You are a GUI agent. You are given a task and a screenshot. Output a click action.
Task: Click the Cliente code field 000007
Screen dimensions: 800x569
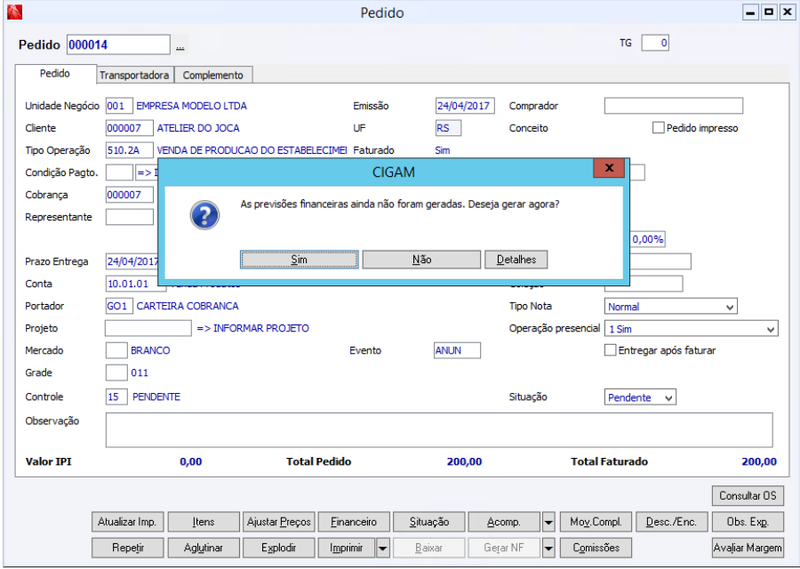[x=130, y=128]
